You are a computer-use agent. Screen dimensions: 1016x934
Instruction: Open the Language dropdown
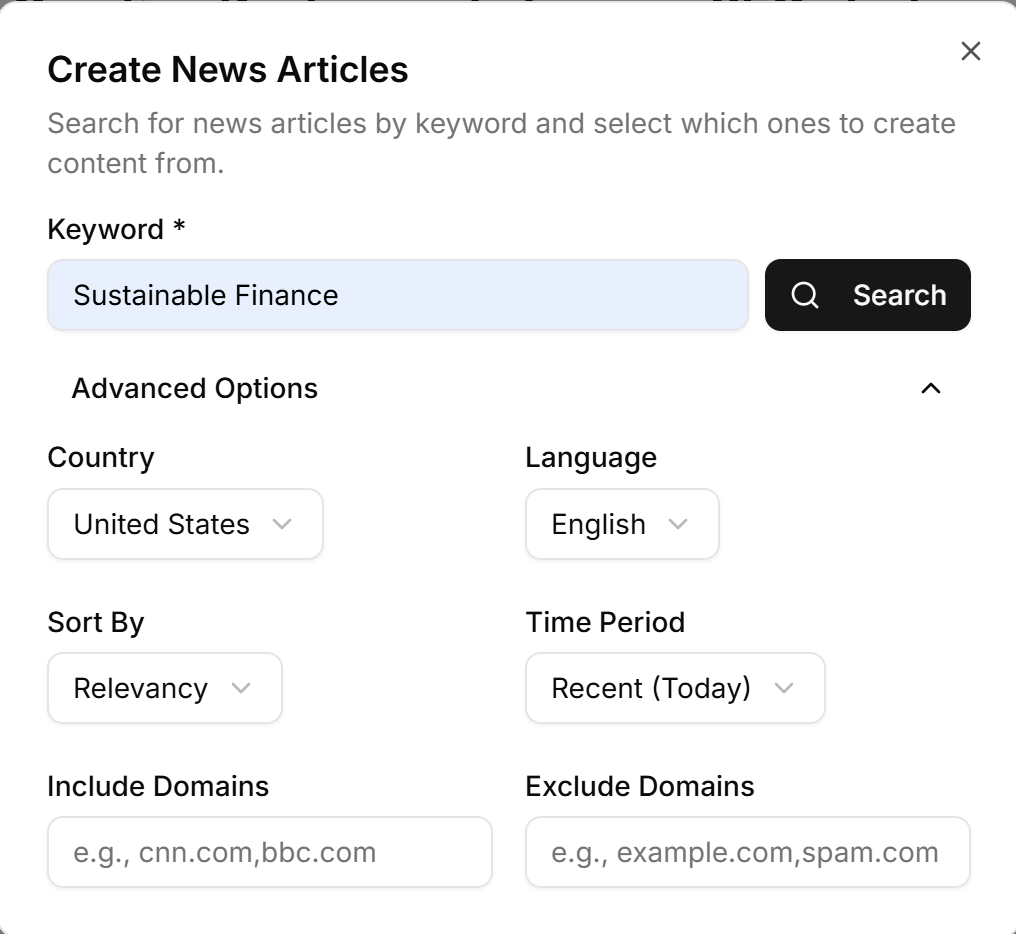(x=621, y=524)
